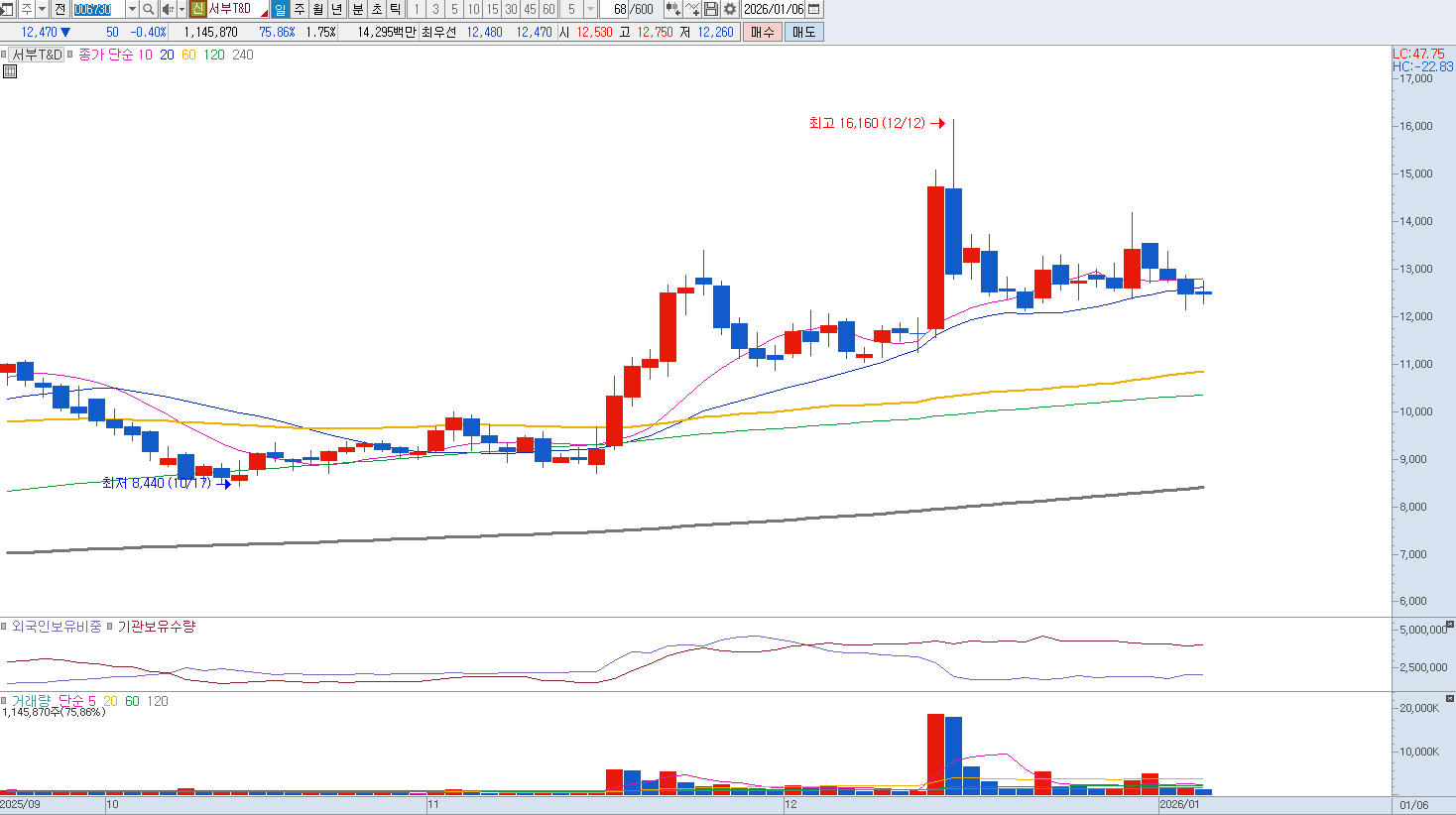The width and height of the screenshot is (1456, 815).
Task: Expand the dropdown next to speaker icon
Action: tap(182, 9)
